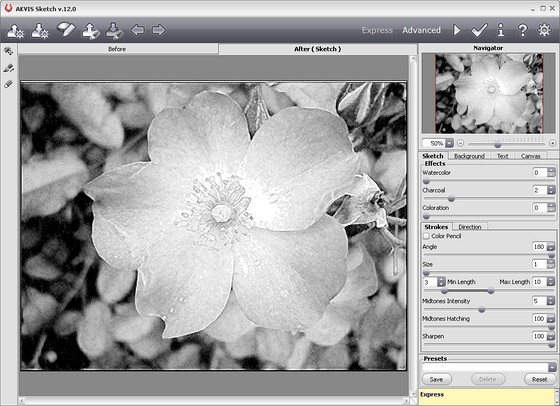Click the Watercolor slider handle
Screen dimensions: 560x406
(x=426, y=181)
